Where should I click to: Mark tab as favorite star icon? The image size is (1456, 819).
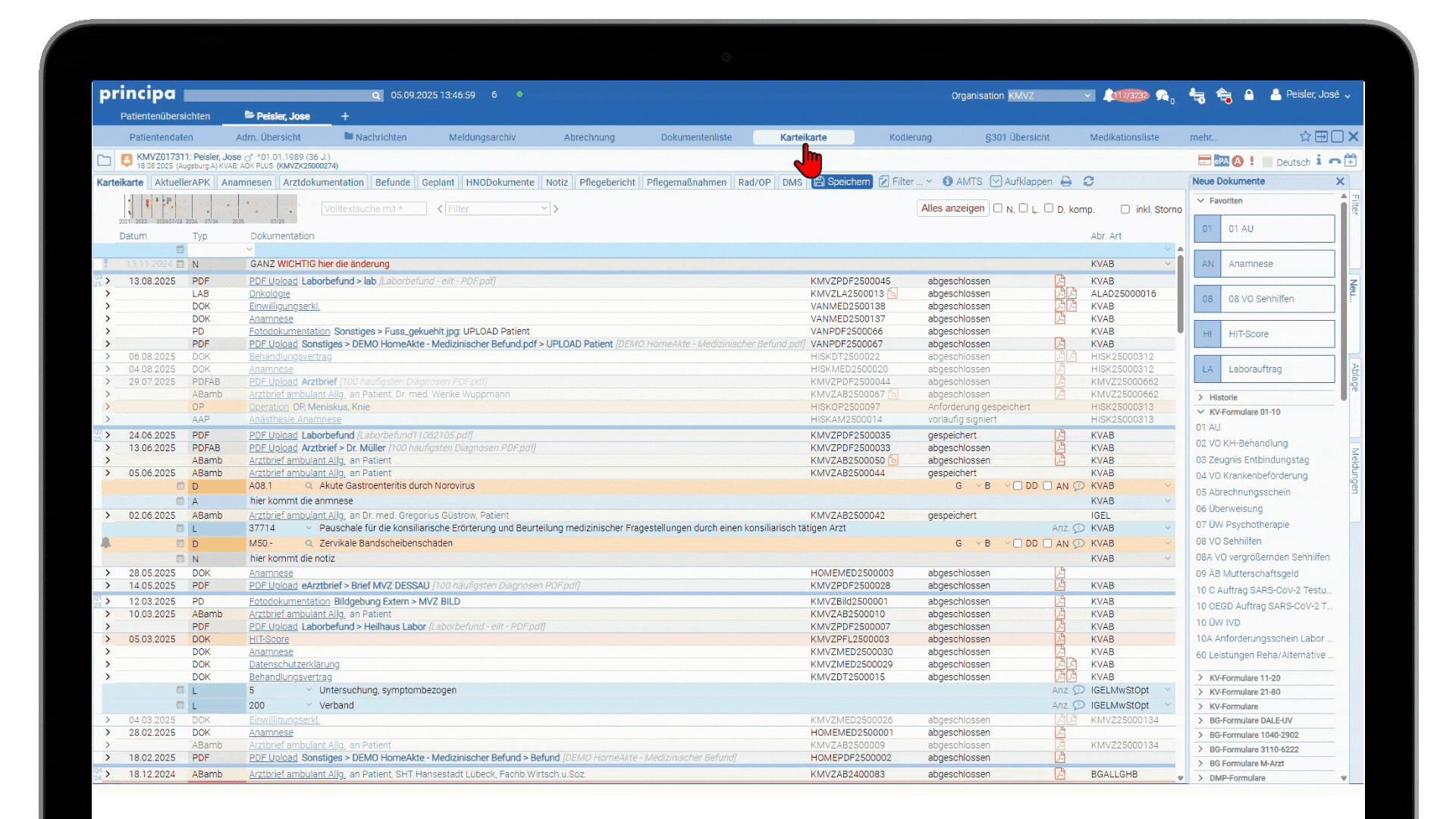click(x=1305, y=136)
